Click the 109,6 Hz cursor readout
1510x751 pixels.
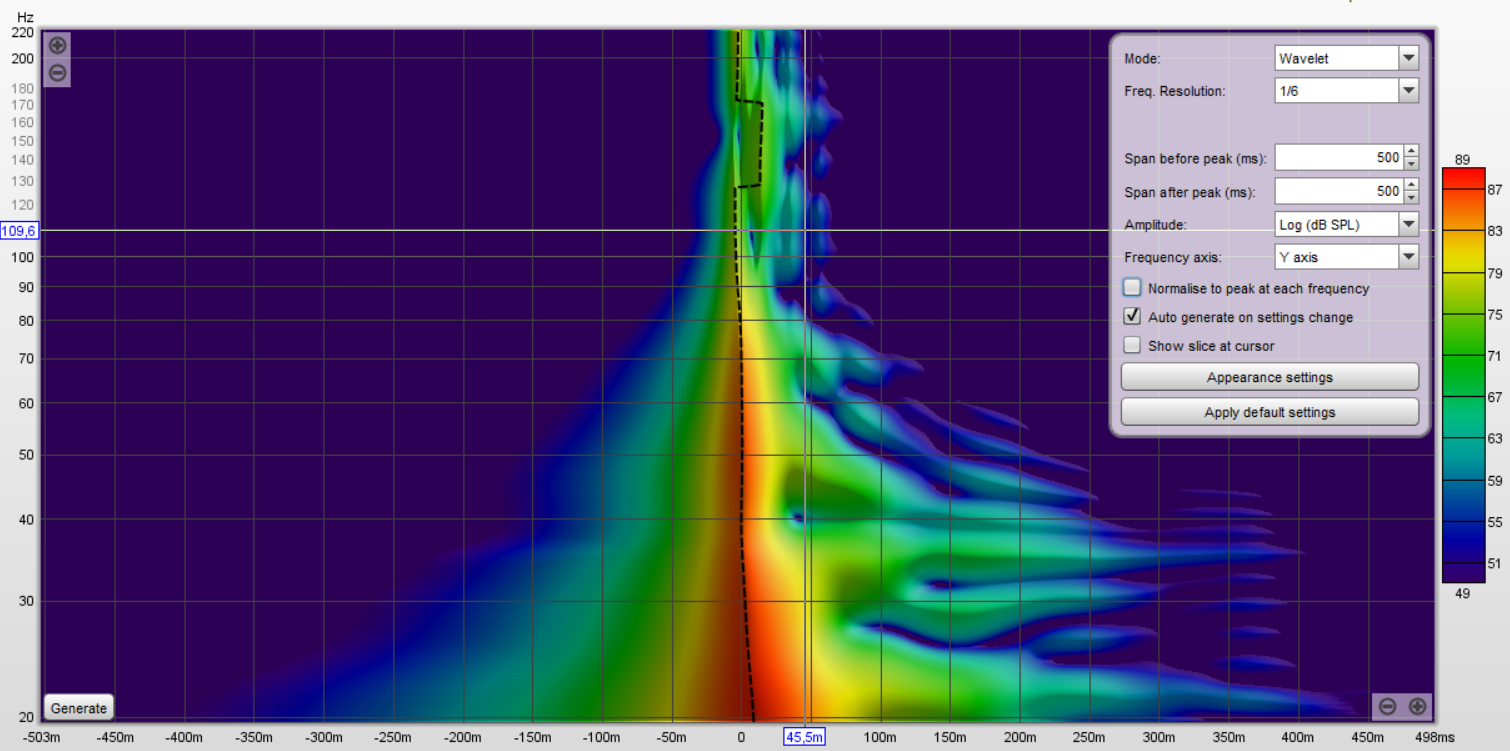point(19,231)
